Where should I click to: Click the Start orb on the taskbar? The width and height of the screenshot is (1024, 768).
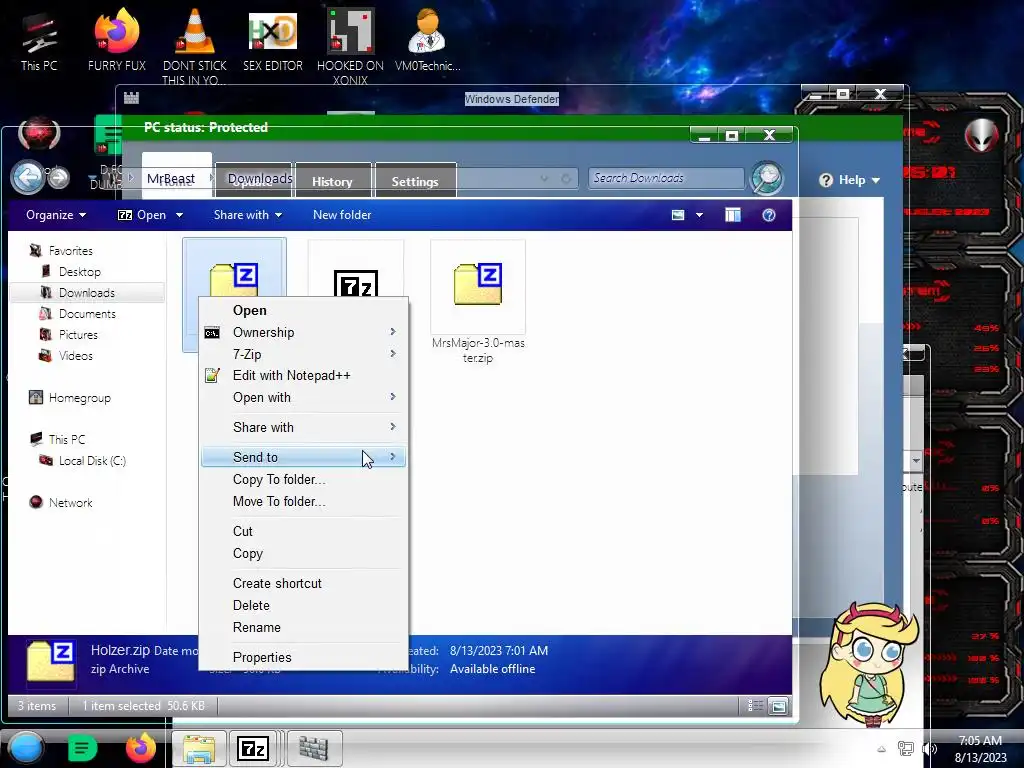pos(26,748)
